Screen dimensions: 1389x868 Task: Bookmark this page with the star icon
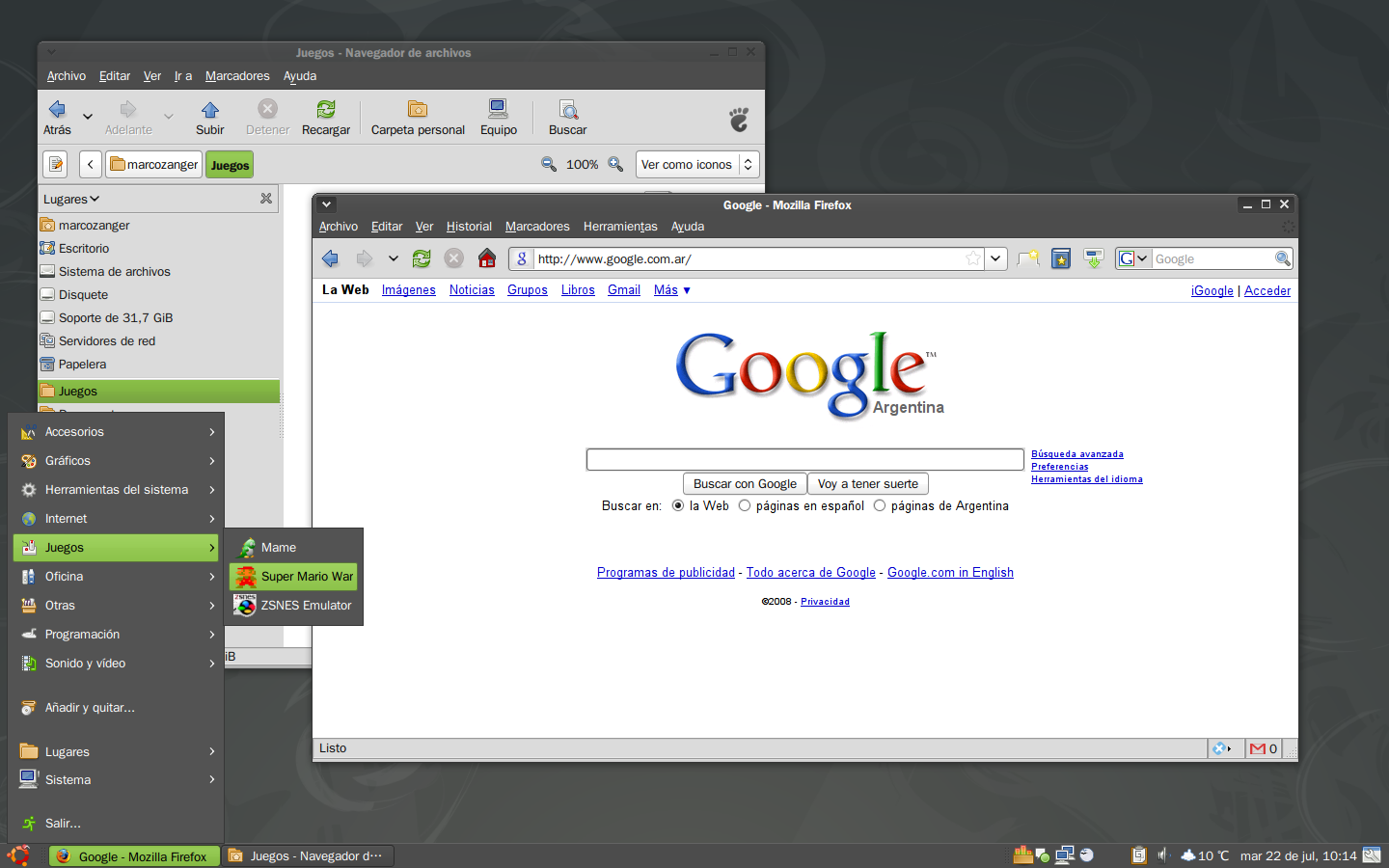973,258
